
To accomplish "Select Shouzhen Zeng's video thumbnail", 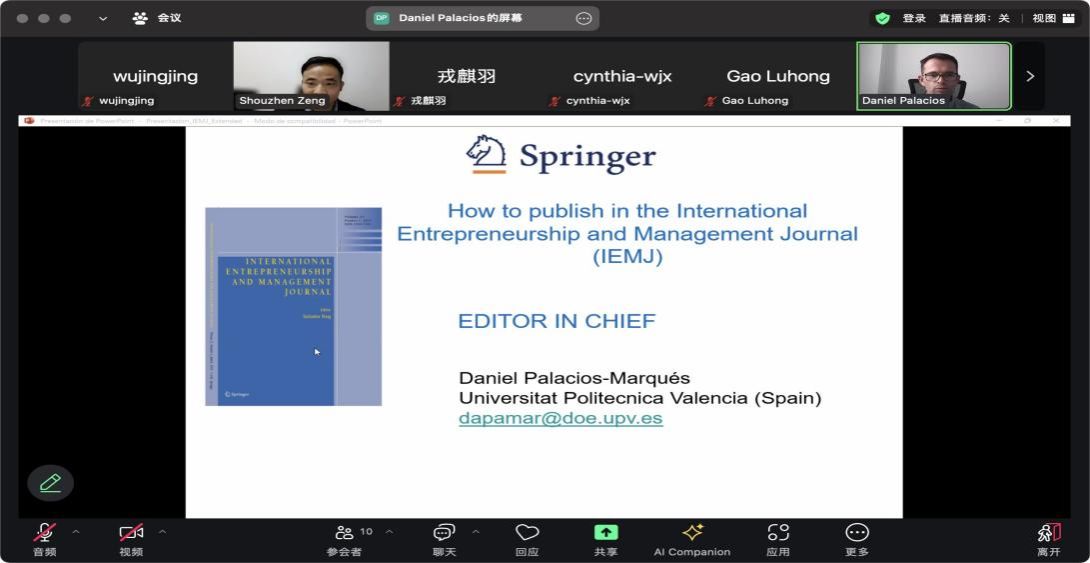I will (311, 76).
